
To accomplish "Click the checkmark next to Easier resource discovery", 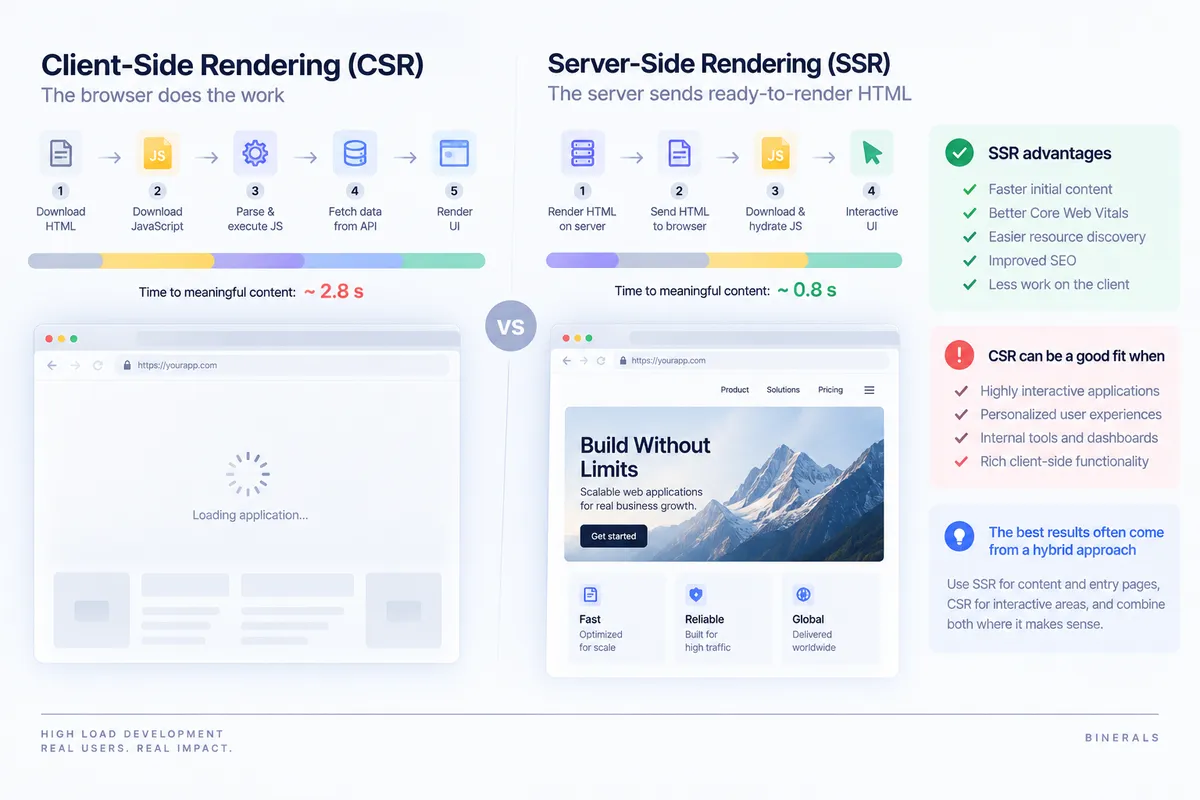I will 969,237.
